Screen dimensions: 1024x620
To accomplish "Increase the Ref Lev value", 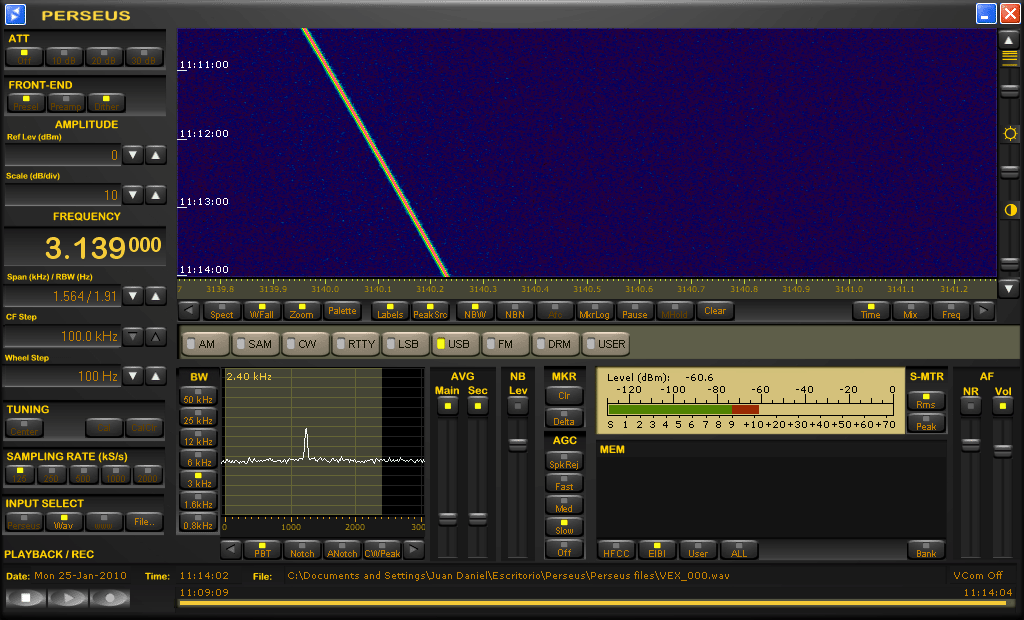I will point(155,155).
